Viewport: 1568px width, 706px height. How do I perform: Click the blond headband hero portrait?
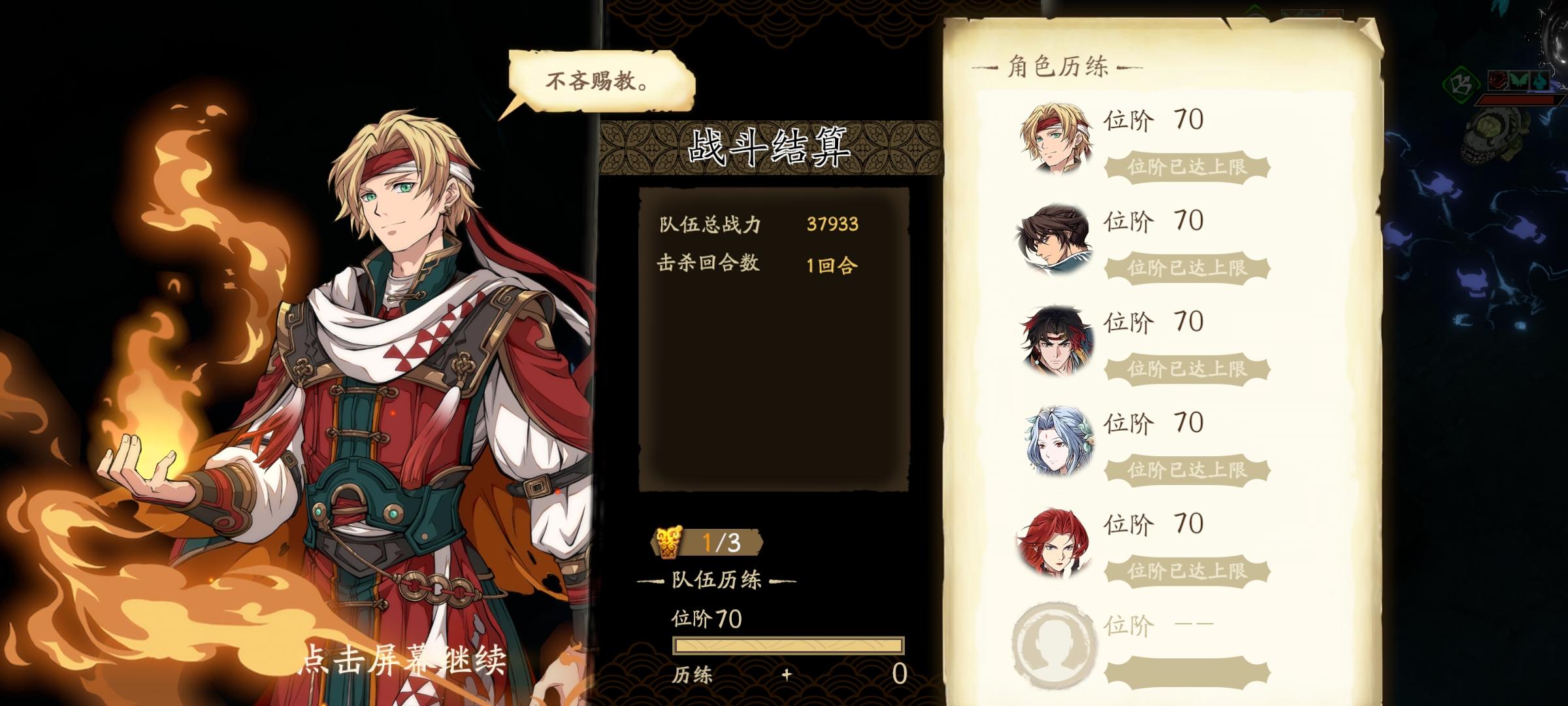pyautogui.click(x=1056, y=138)
